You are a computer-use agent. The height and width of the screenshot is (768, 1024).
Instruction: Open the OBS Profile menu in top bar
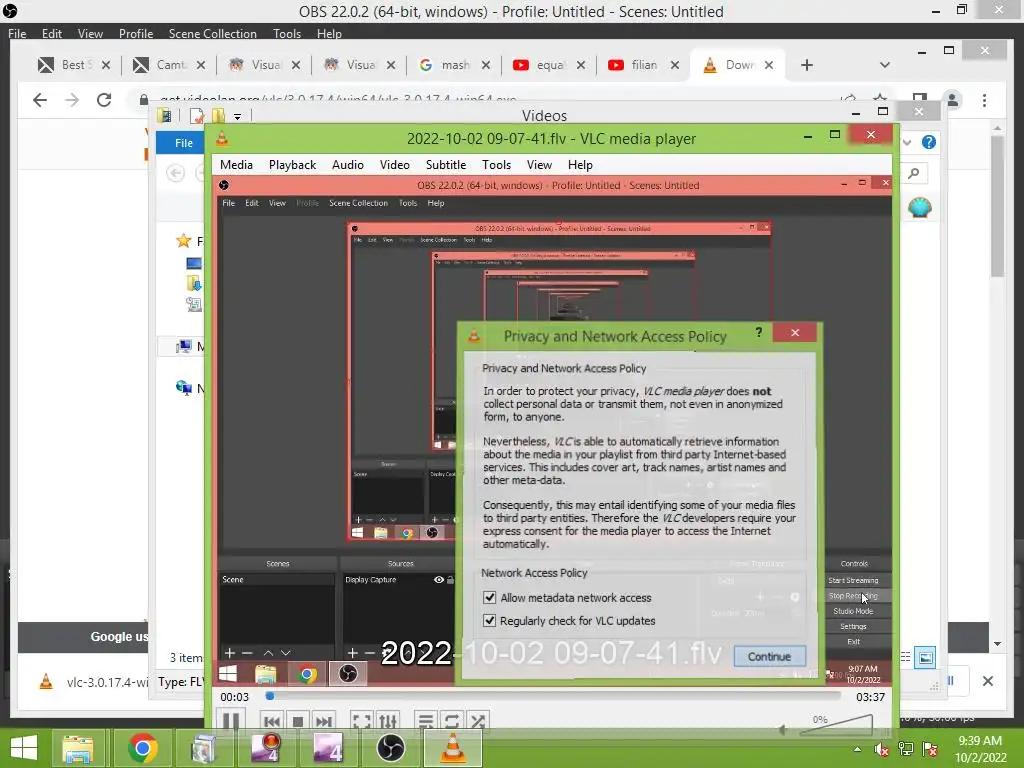(136, 33)
